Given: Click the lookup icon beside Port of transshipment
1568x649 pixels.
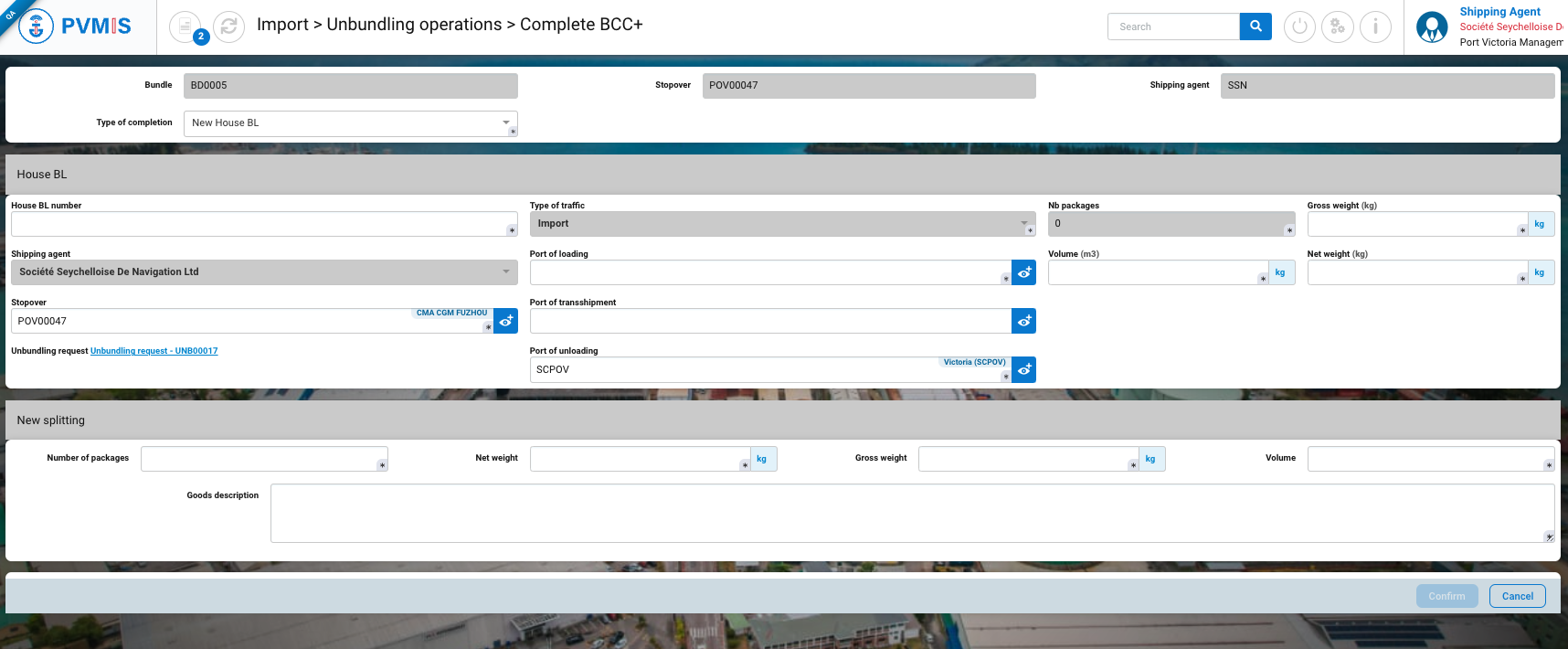Looking at the screenshot, I should 1024,321.
